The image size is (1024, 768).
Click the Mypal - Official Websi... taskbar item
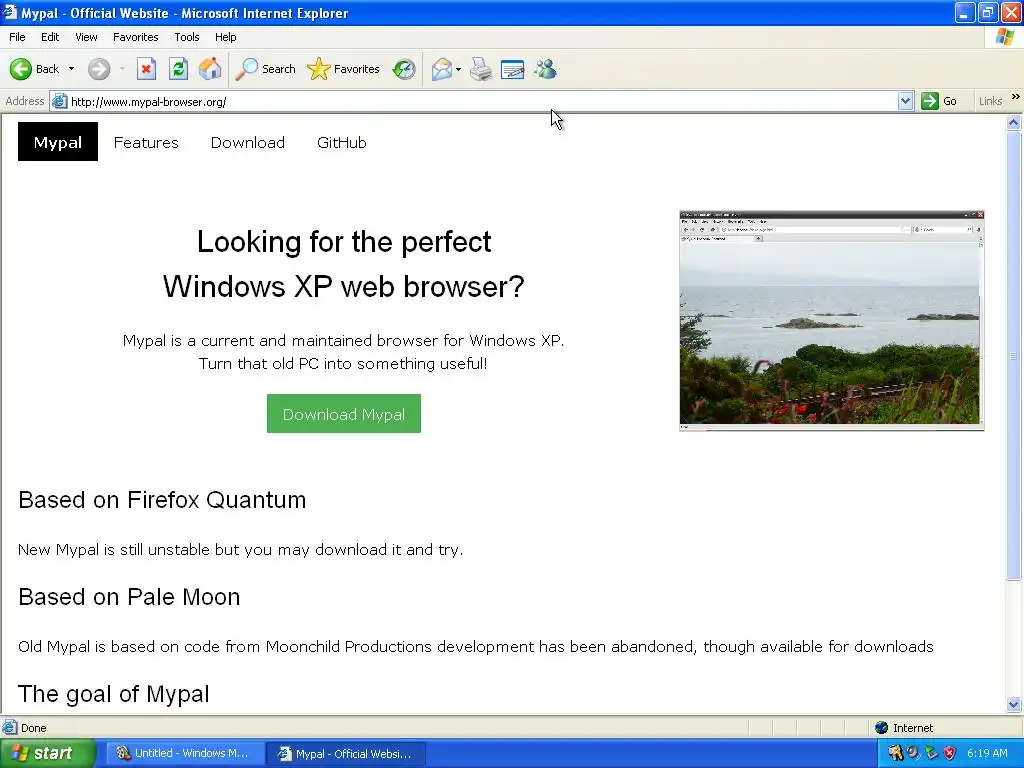346,754
